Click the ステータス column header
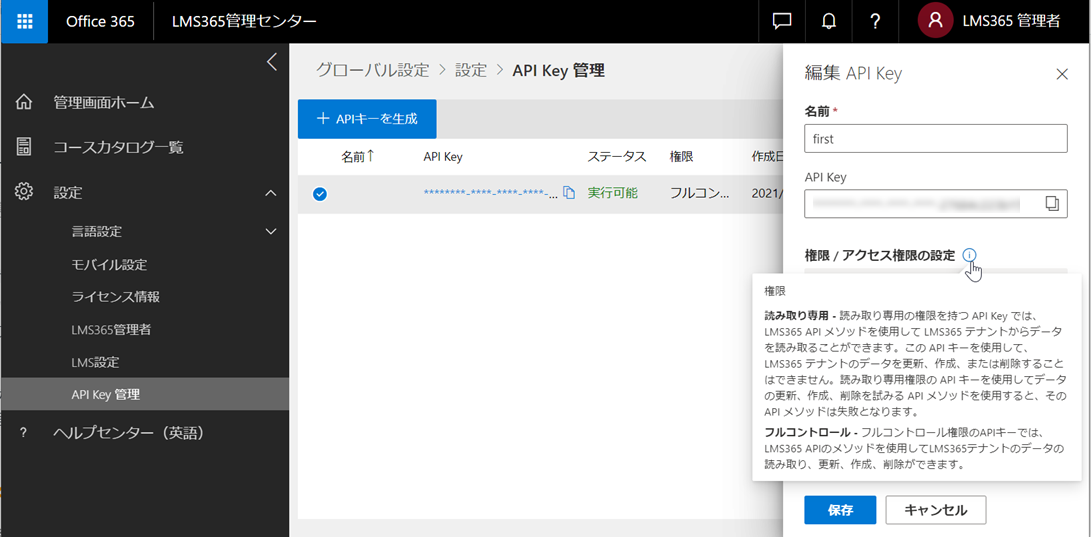 (617, 157)
